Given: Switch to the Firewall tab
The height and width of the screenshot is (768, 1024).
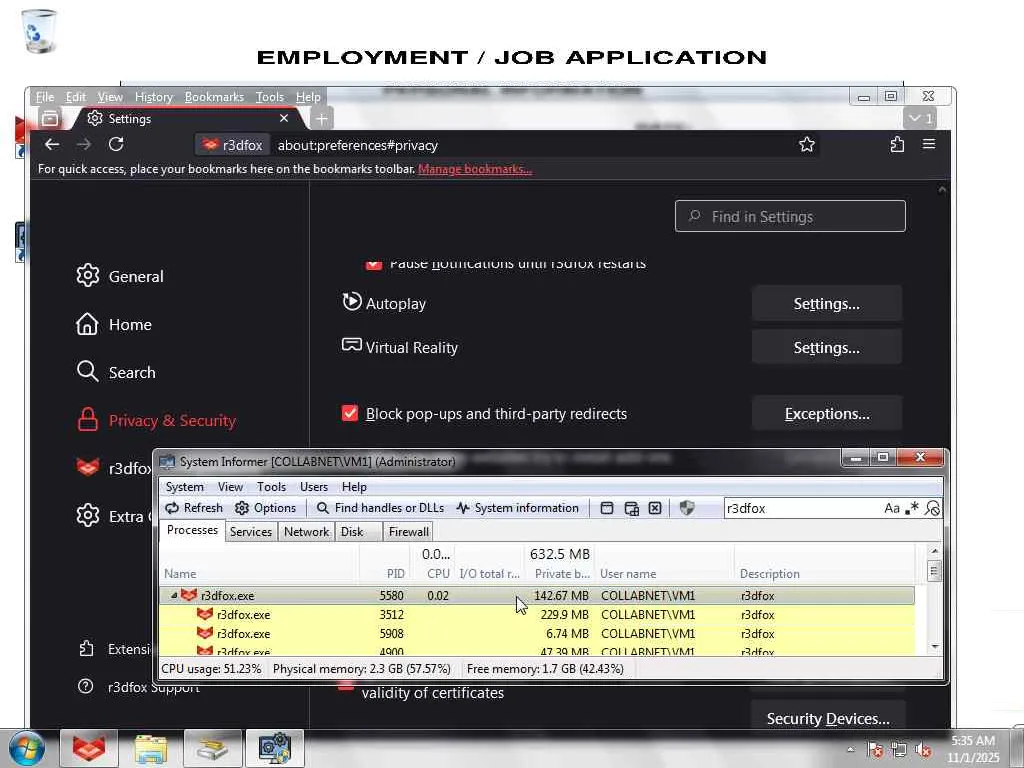Looking at the screenshot, I should click(x=409, y=532).
